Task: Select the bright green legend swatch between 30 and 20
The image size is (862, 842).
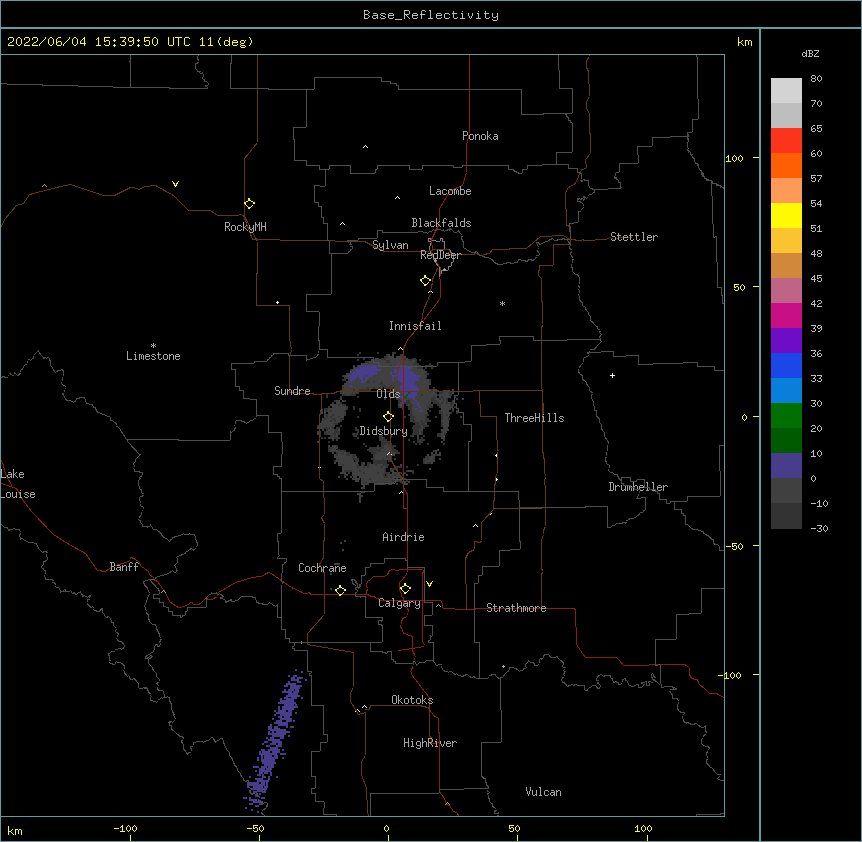Action: (786, 416)
